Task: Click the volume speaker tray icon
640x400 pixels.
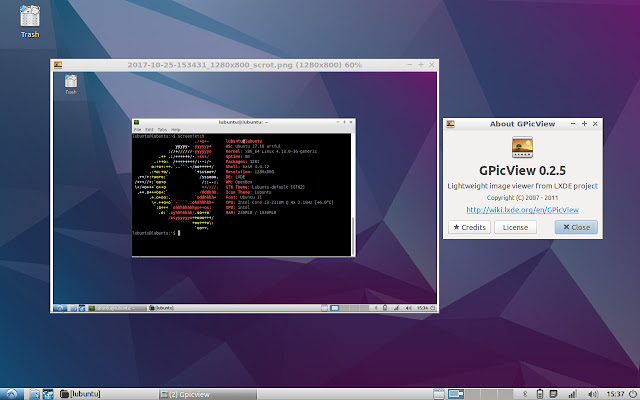Action: coord(593,394)
